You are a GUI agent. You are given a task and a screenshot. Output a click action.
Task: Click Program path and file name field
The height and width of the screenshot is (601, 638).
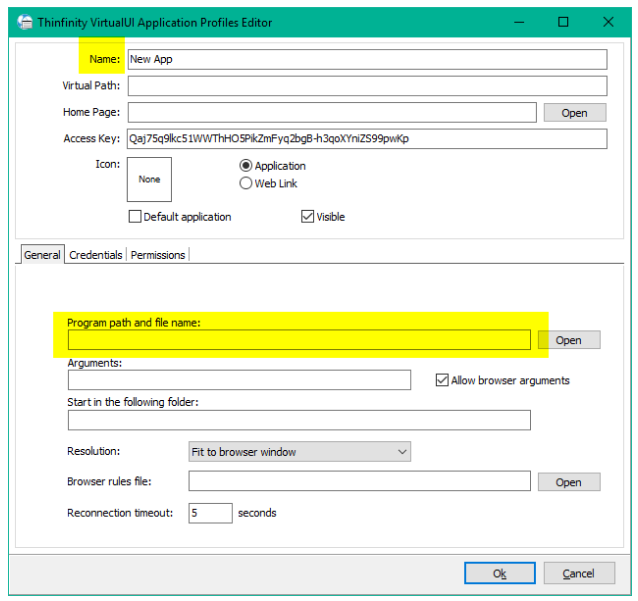click(299, 340)
